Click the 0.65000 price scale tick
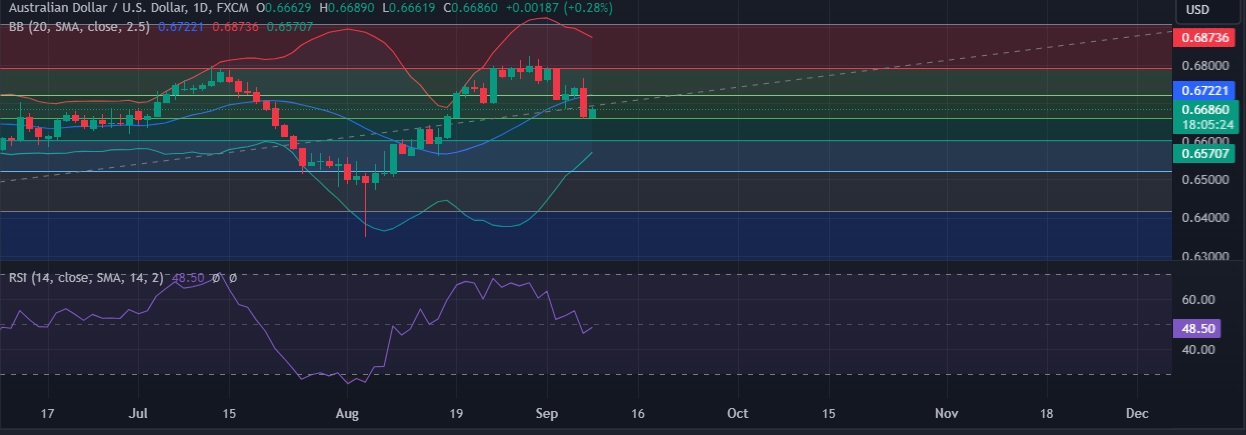1246x435 pixels. tap(1204, 180)
